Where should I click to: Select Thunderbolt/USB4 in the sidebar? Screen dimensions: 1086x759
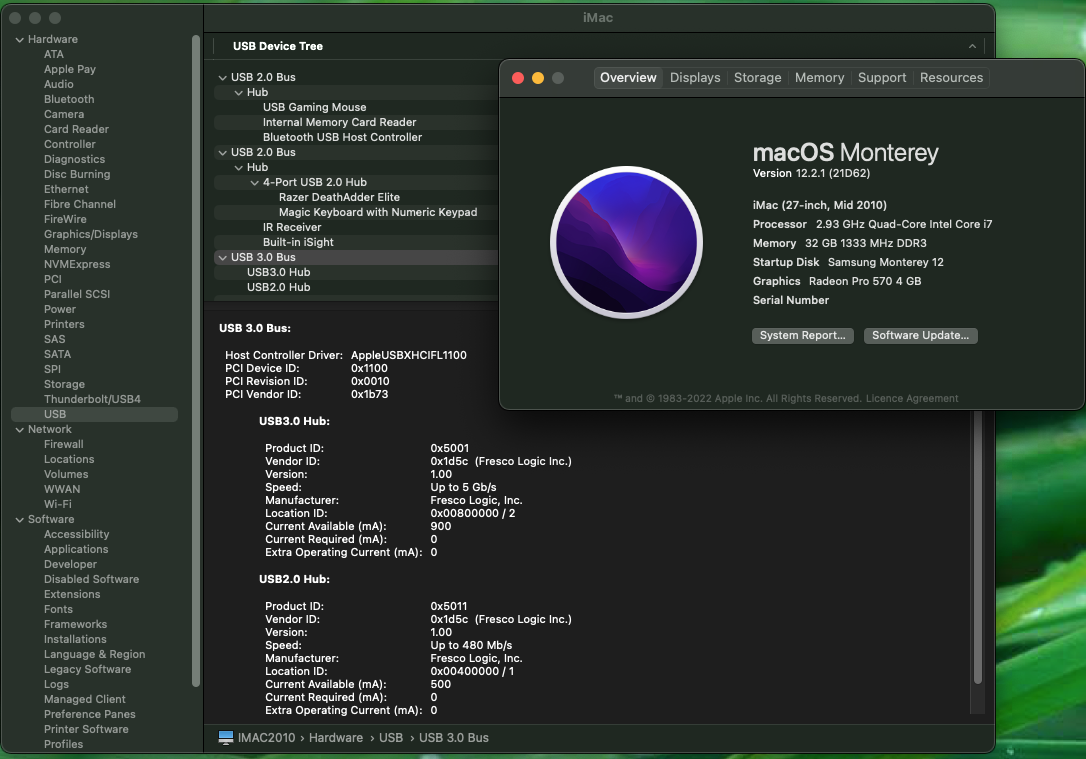92,400
